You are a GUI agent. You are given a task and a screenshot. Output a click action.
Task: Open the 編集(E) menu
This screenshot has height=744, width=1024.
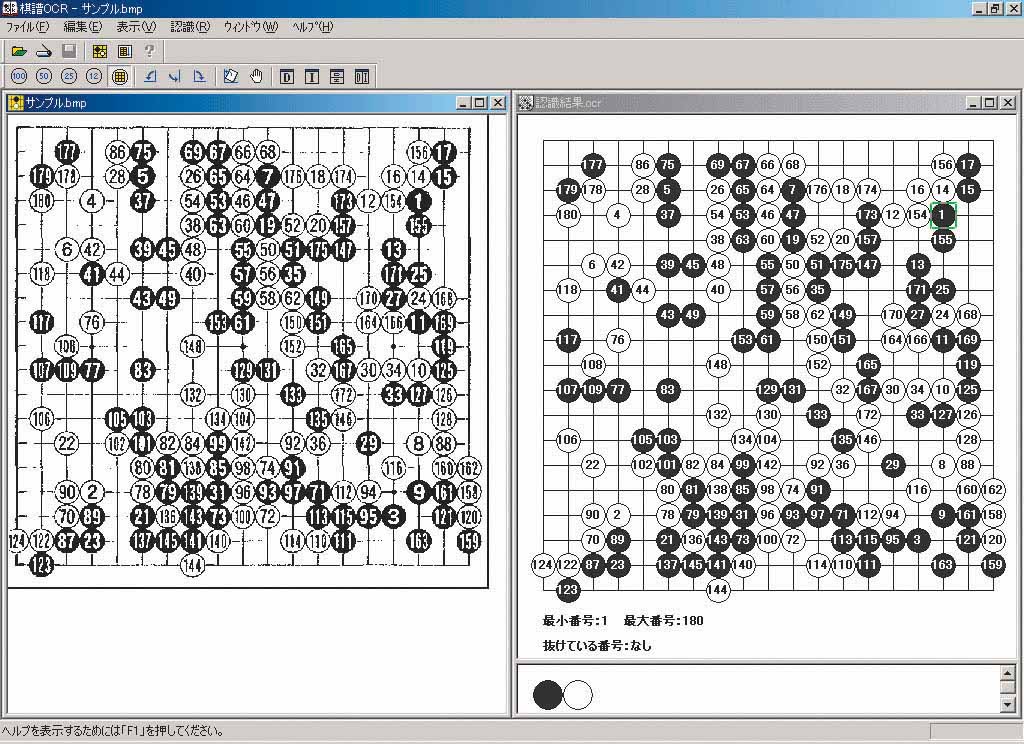click(x=82, y=27)
